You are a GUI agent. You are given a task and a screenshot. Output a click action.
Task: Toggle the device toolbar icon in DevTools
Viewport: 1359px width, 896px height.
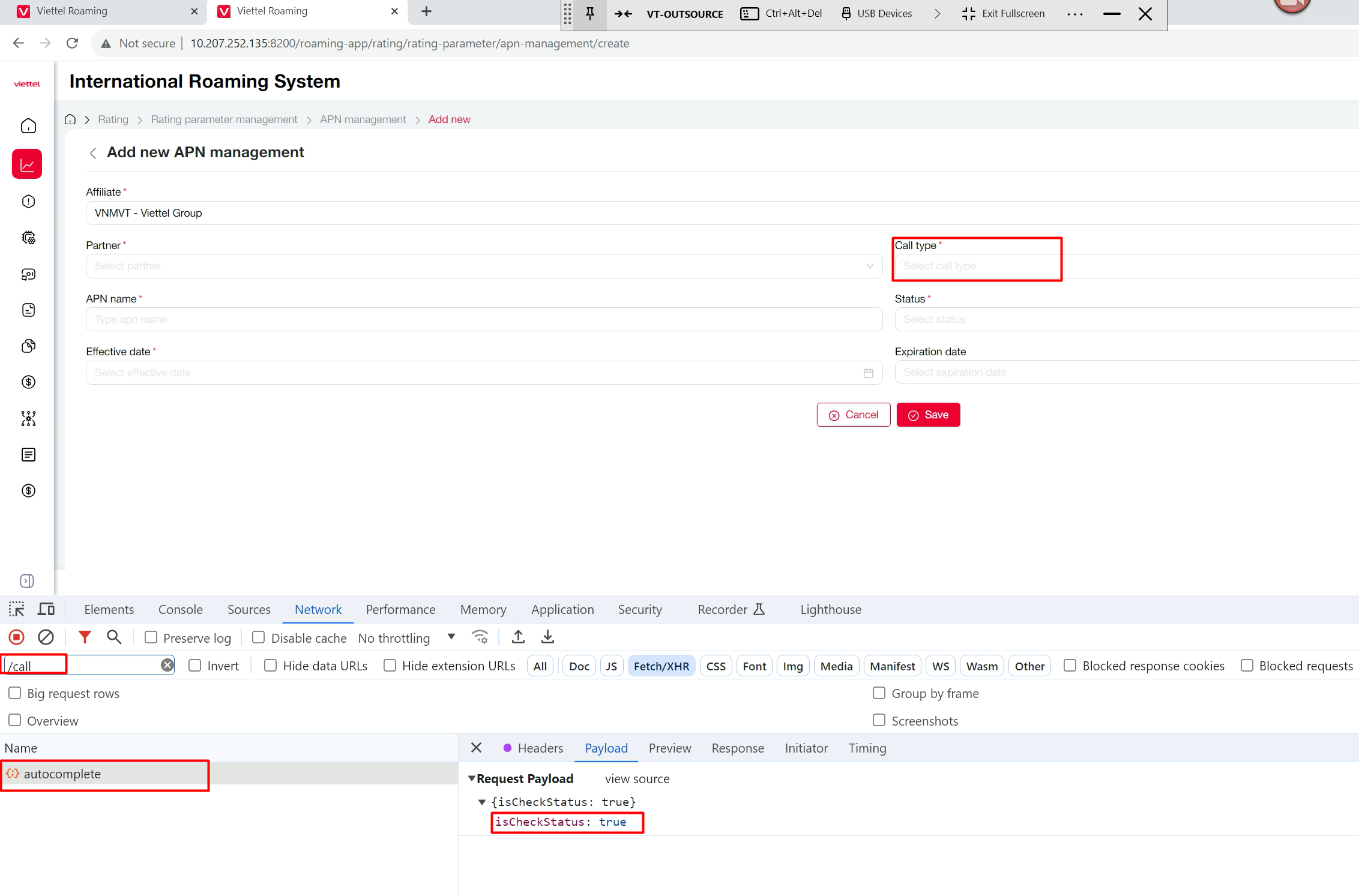click(x=46, y=610)
